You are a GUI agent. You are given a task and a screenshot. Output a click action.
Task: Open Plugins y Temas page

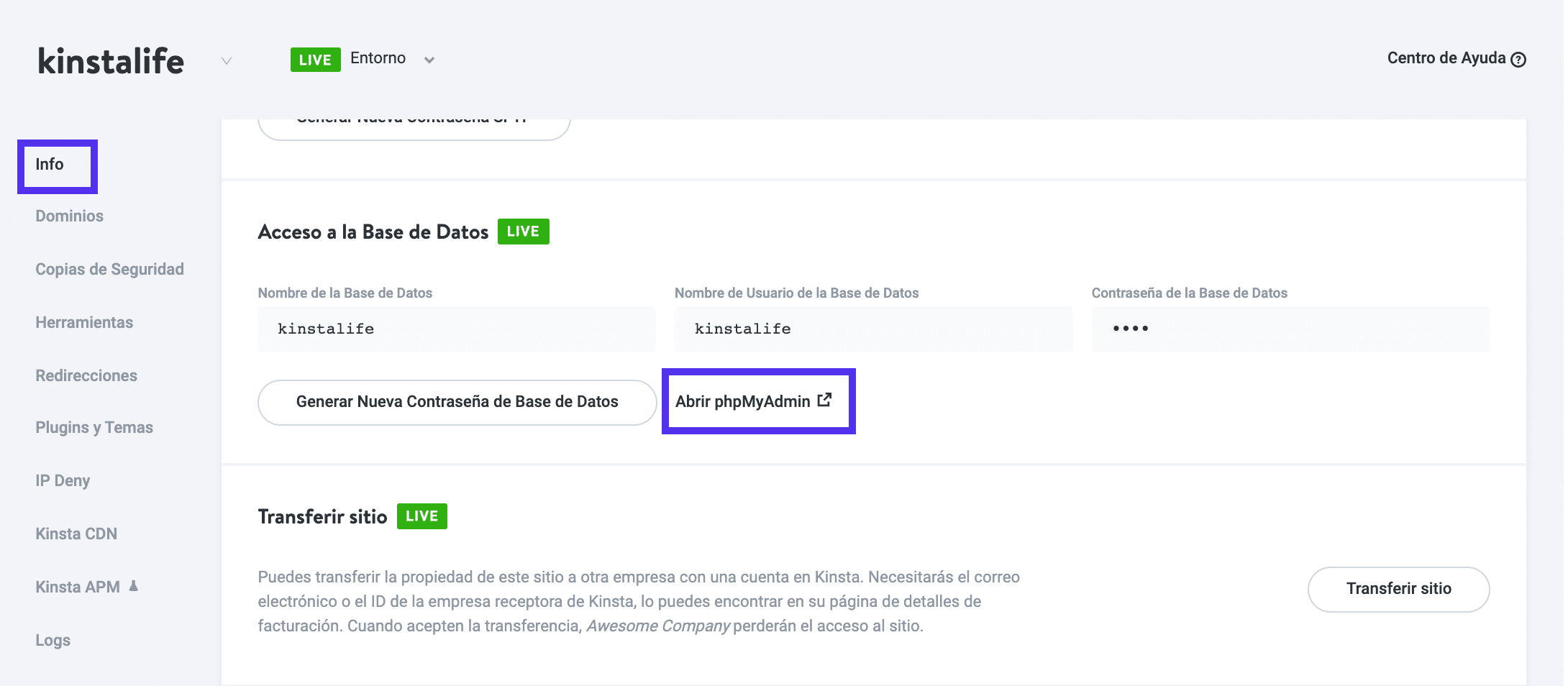click(94, 428)
